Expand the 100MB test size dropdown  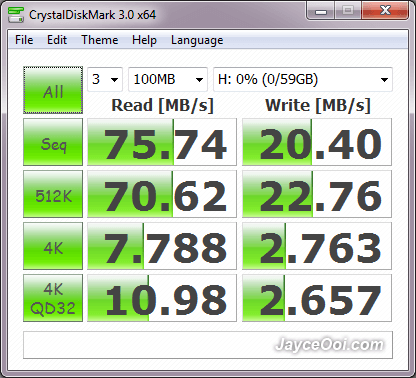(x=168, y=79)
